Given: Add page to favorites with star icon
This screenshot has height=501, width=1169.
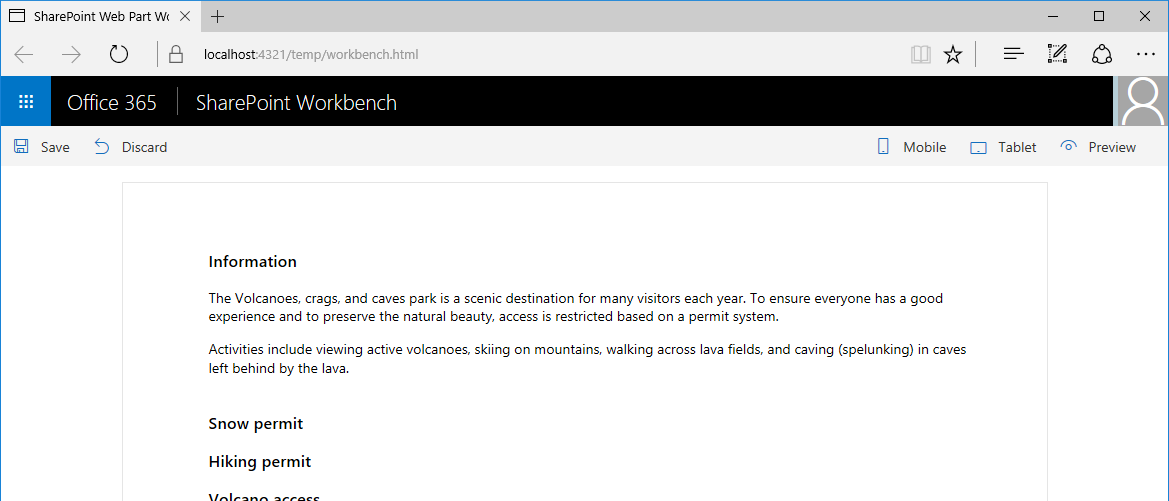Looking at the screenshot, I should (953, 54).
